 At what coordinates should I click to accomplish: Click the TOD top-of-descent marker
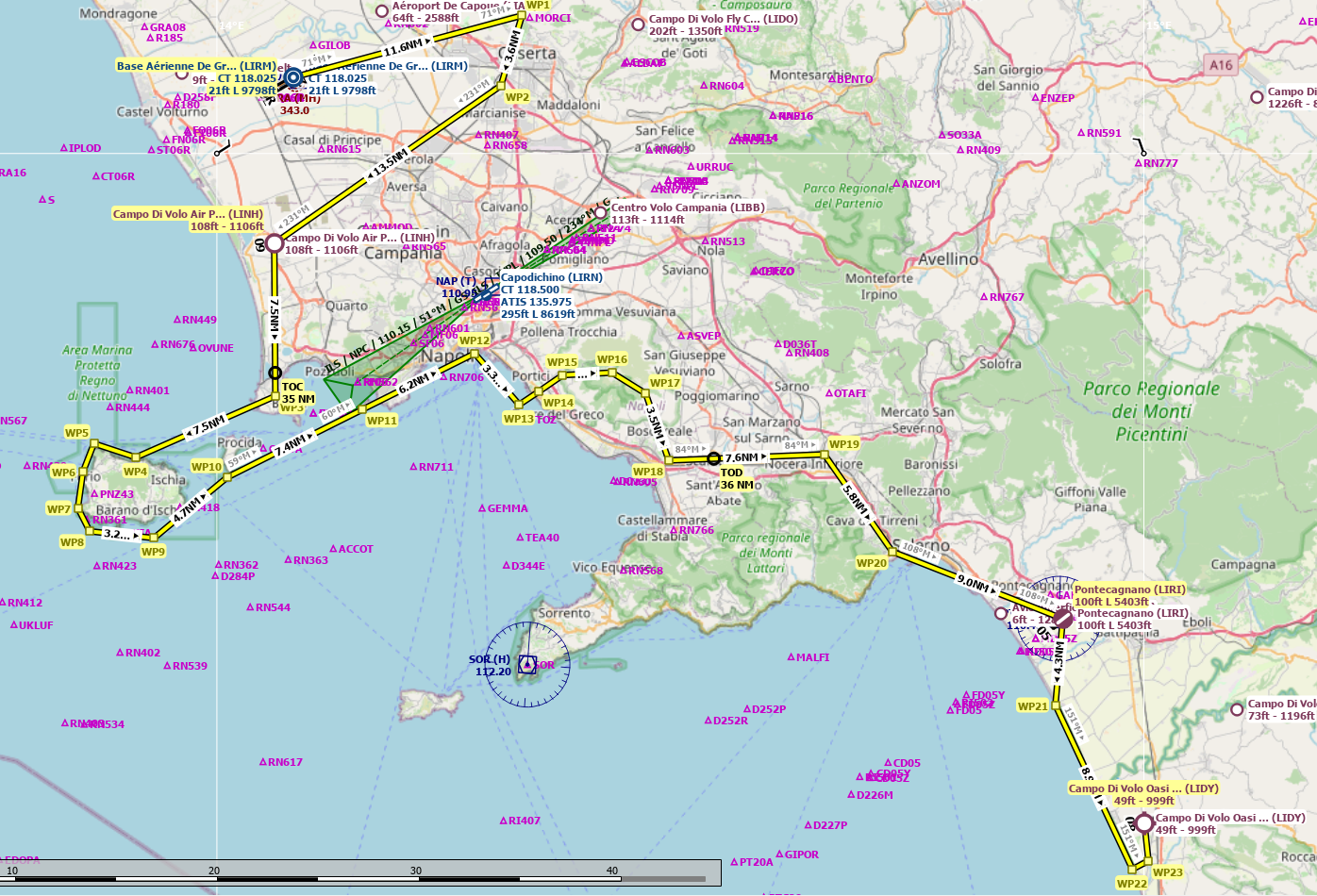point(713,459)
